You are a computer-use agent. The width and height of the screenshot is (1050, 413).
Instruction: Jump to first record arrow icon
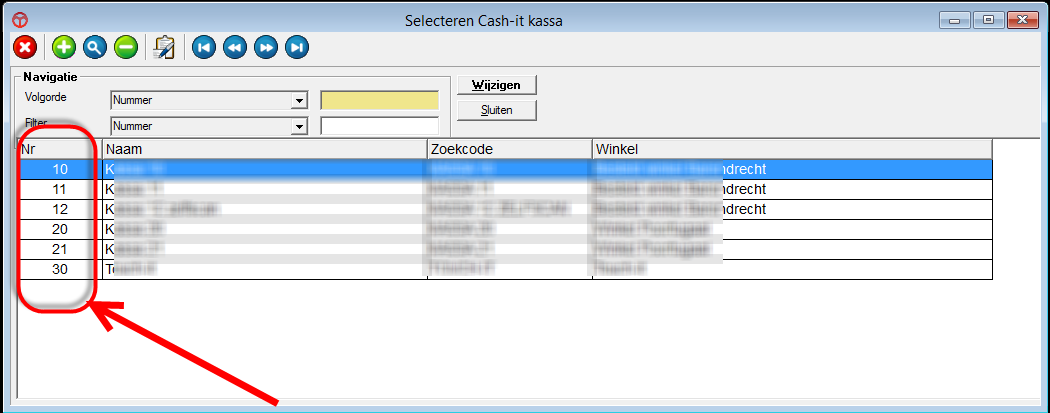204,48
